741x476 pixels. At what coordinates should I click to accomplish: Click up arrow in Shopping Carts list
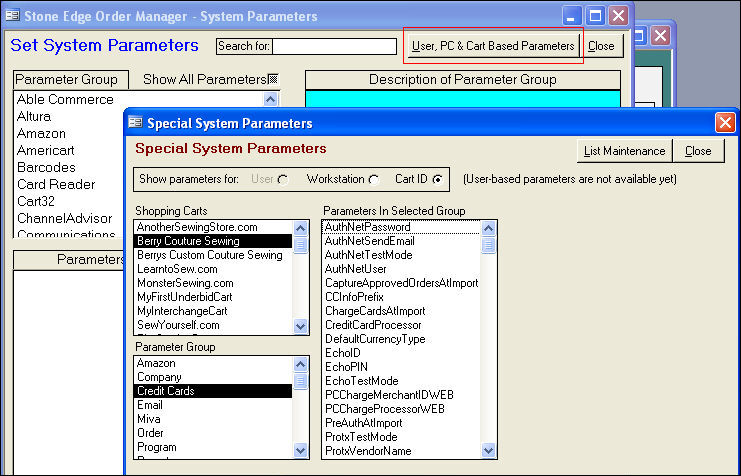coord(301,229)
